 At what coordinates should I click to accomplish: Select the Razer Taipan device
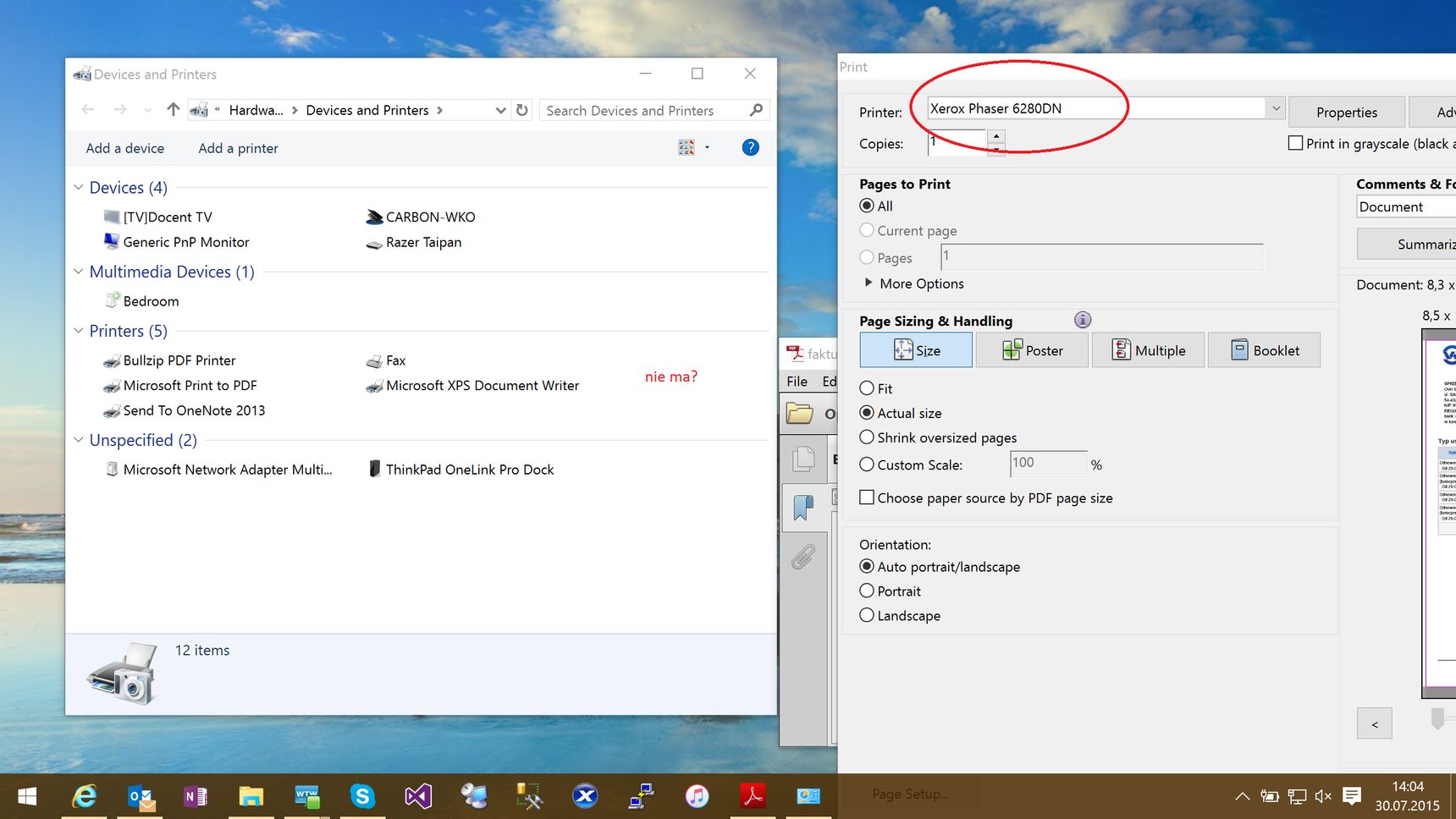tap(414, 242)
